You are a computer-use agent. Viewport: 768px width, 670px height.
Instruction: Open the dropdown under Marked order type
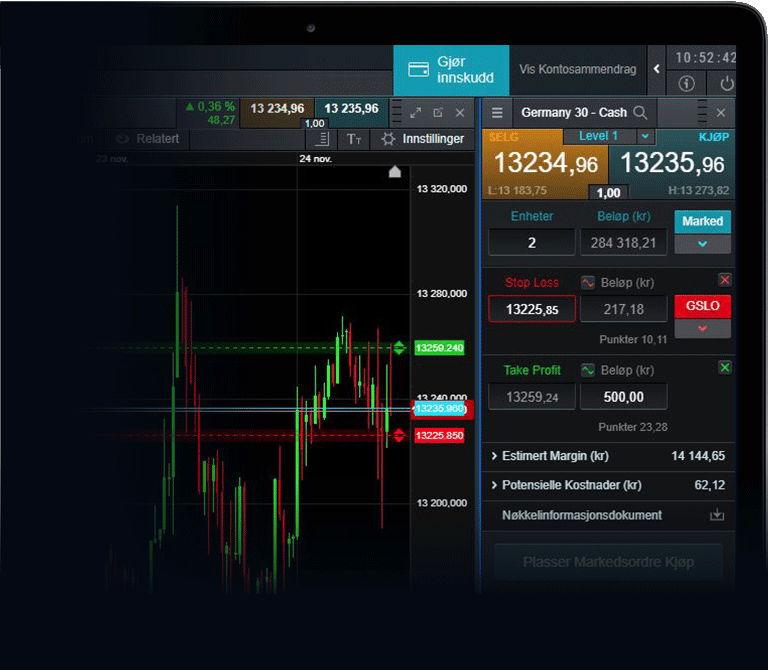pos(702,244)
